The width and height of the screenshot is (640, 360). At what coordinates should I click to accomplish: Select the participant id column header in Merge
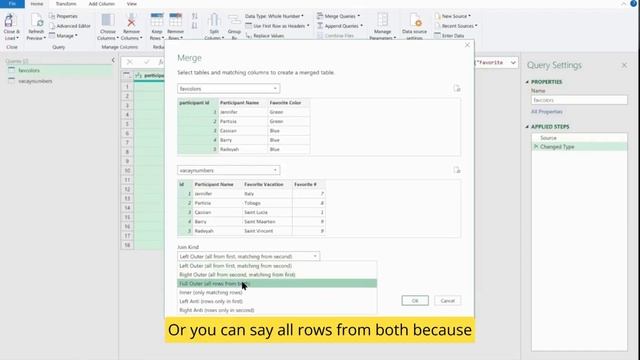click(198, 103)
